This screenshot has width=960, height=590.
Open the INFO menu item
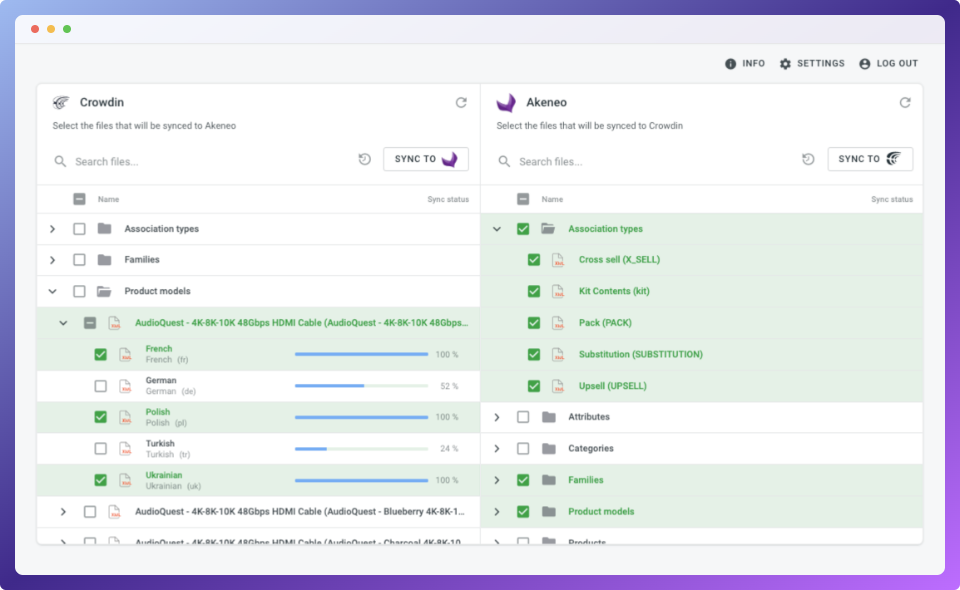[x=745, y=64]
